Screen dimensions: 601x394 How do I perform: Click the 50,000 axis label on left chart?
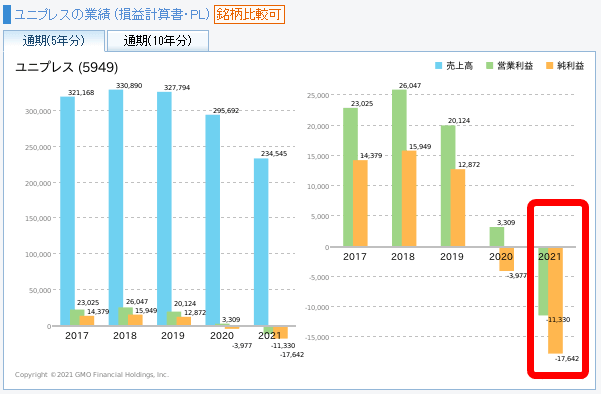pyautogui.click(x=40, y=291)
